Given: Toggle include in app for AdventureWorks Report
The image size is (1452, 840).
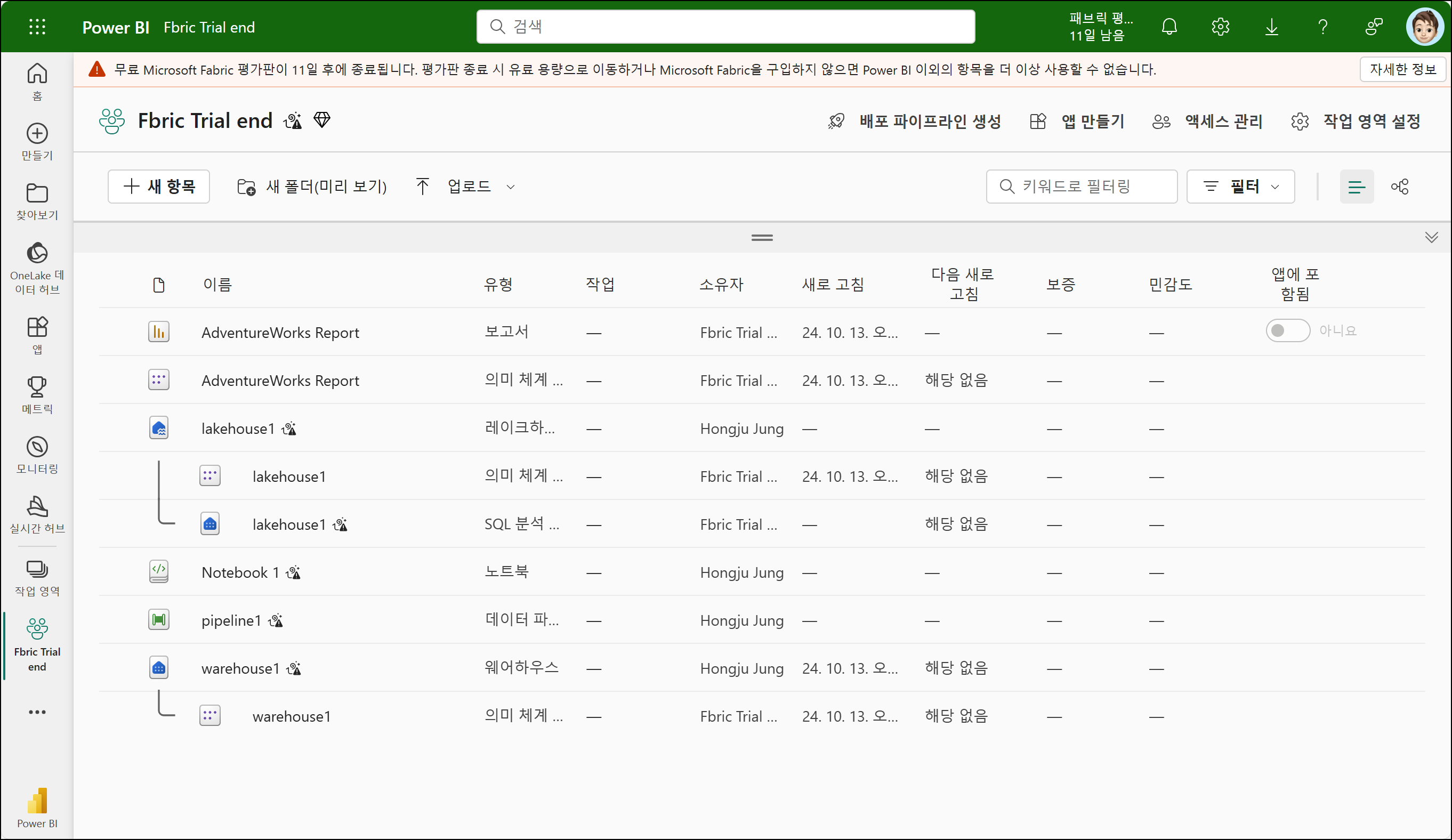Looking at the screenshot, I should 1287,330.
